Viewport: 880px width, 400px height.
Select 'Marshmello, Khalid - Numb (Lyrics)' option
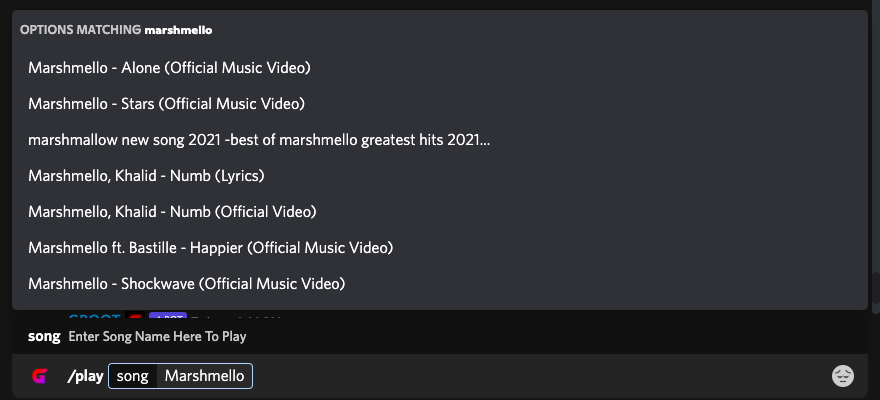tap(146, 176)
